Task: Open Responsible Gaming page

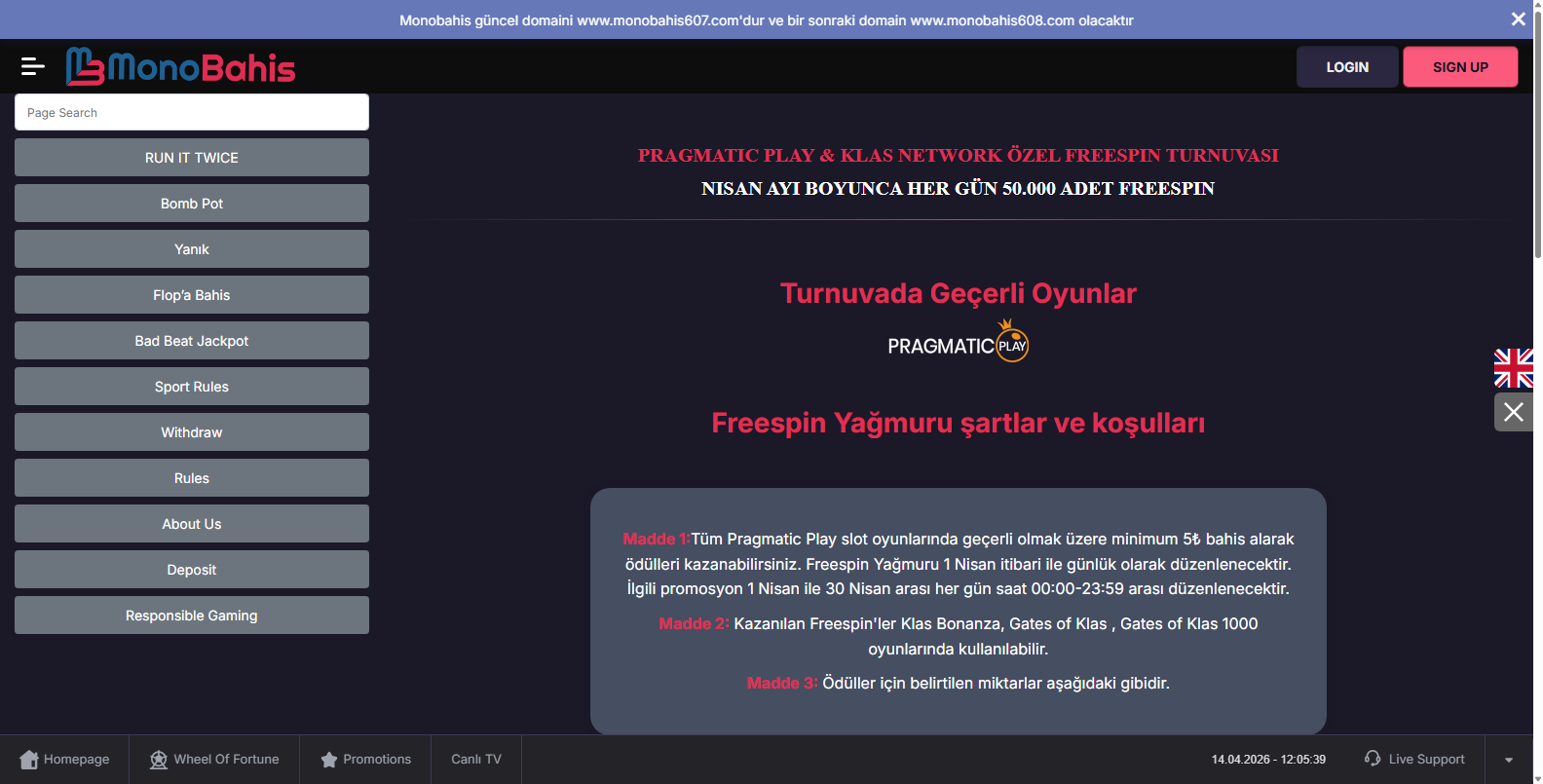Action: click(192, 616)
